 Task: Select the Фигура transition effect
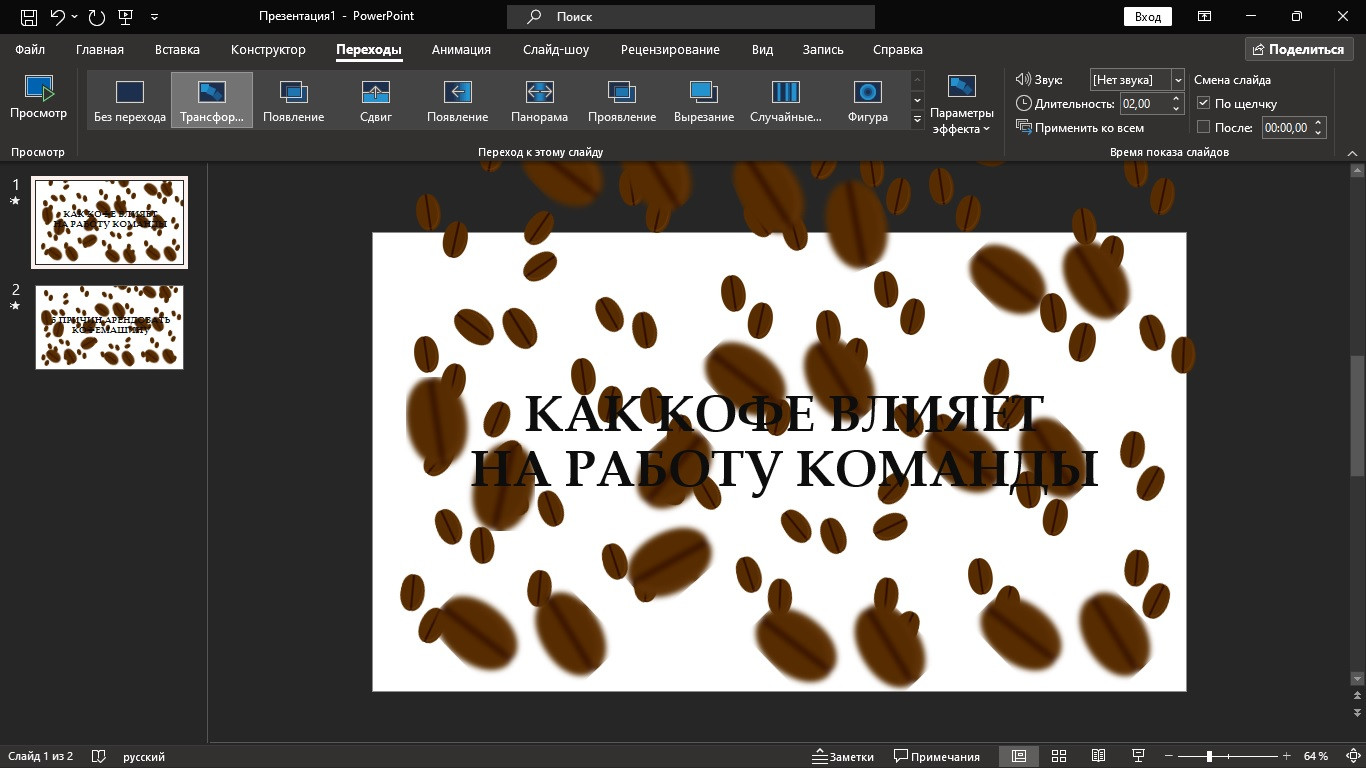(867, 101)
